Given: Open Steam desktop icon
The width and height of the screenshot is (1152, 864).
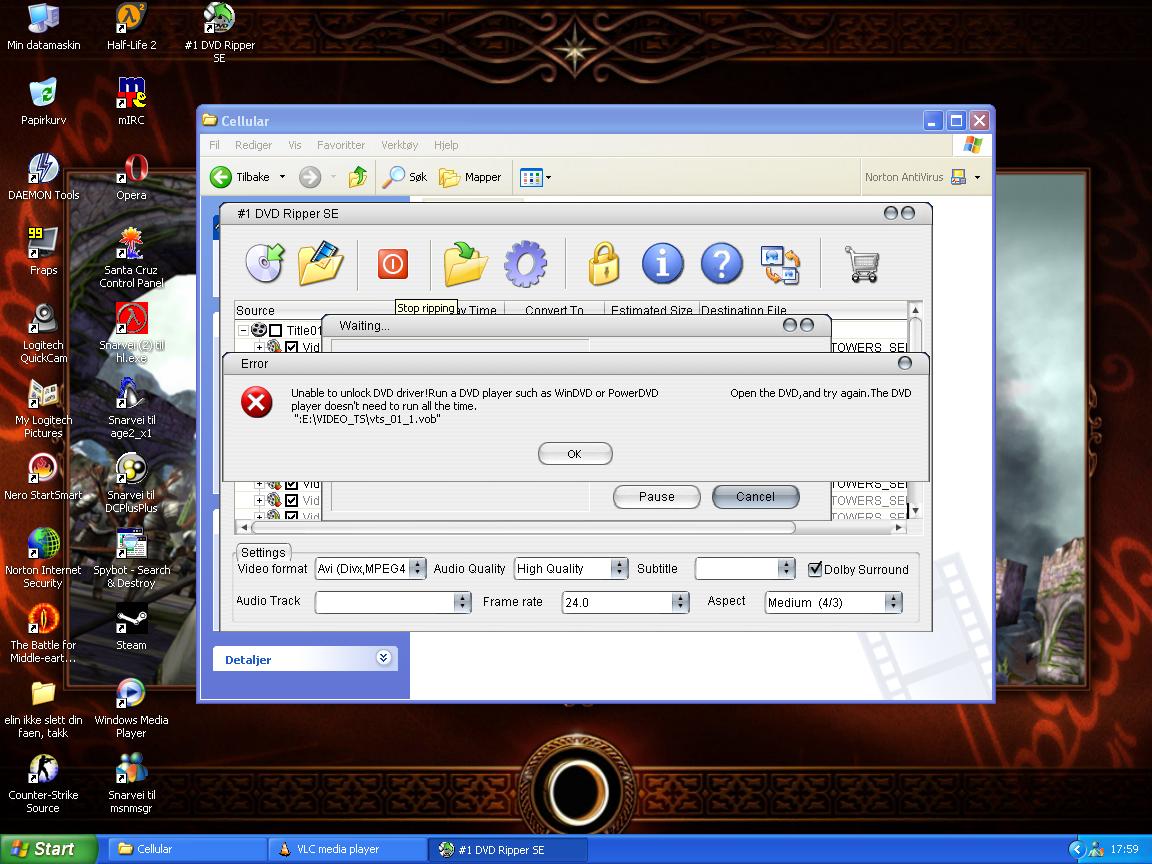Looking at the screenshot, I should (x=132, y=626).
